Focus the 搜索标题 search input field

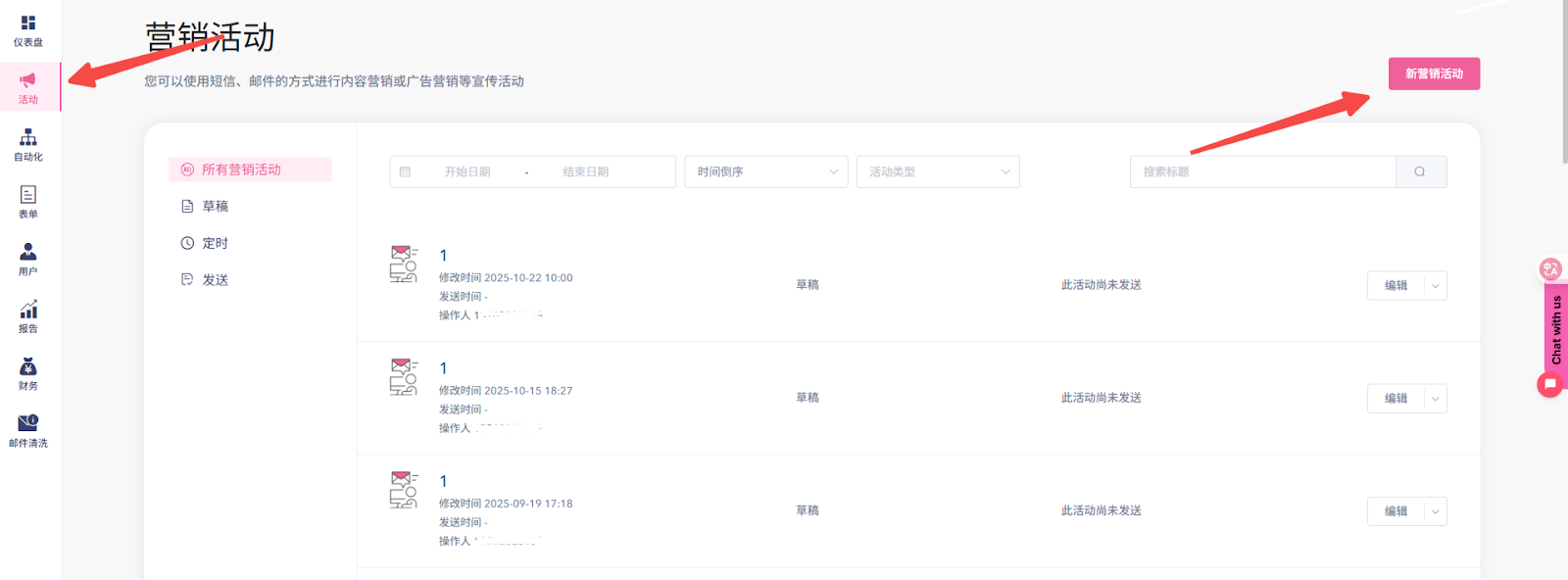pyautogui.click(x=1262, y=171)
